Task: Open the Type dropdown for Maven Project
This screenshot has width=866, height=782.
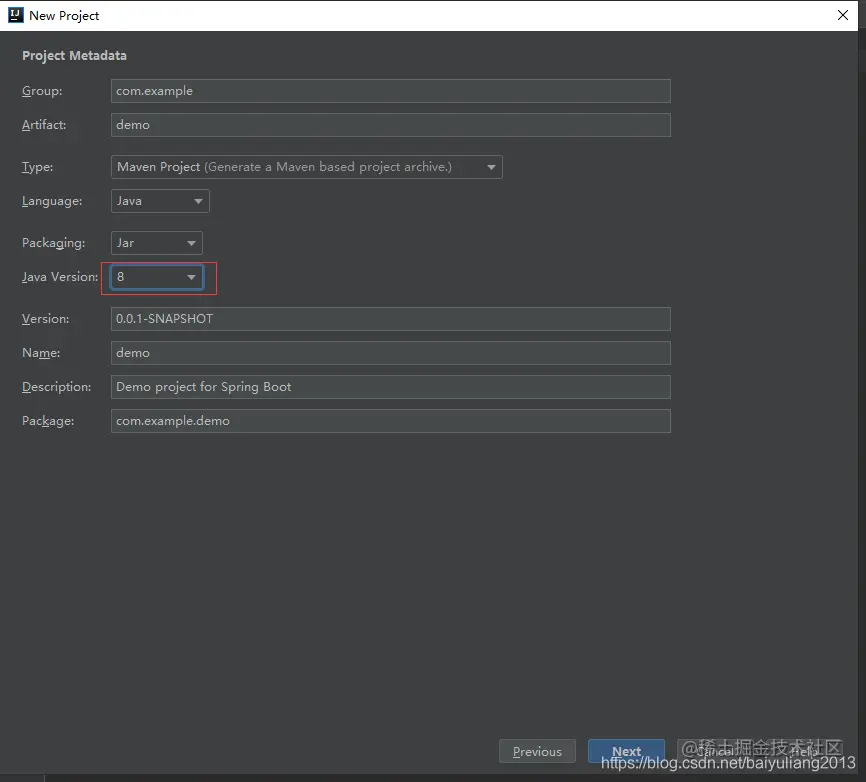Action: tap(307, 167)
